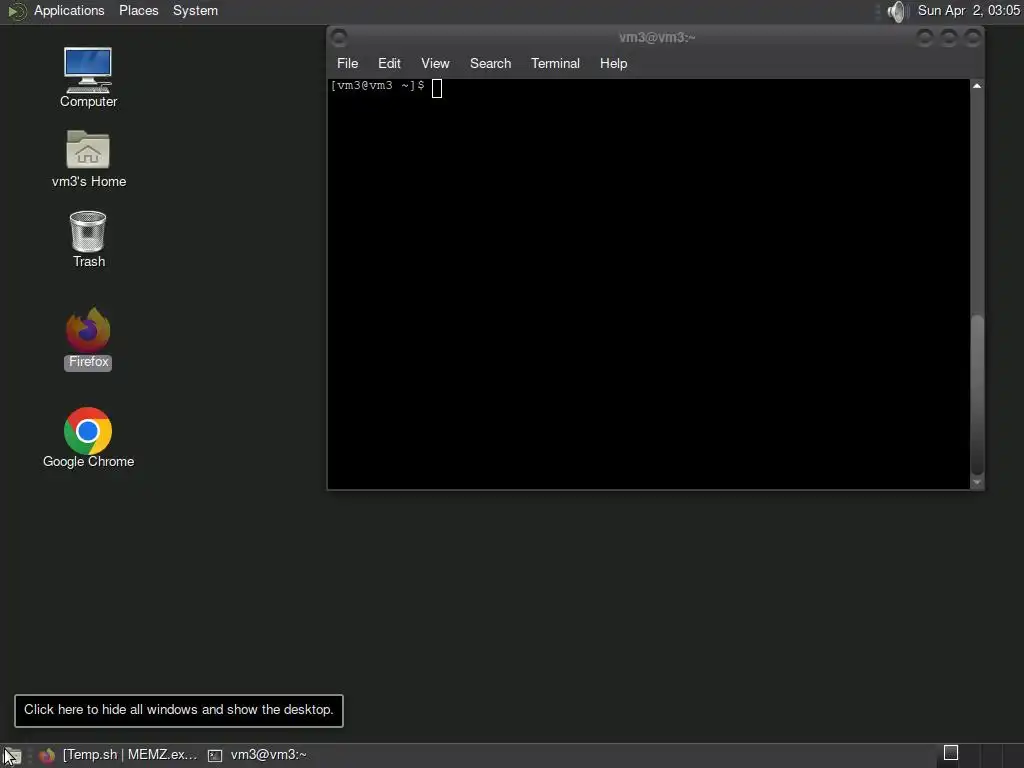Click the terminal scrollbar down arrow
The image size is (1024, 768).
(977, 483)
